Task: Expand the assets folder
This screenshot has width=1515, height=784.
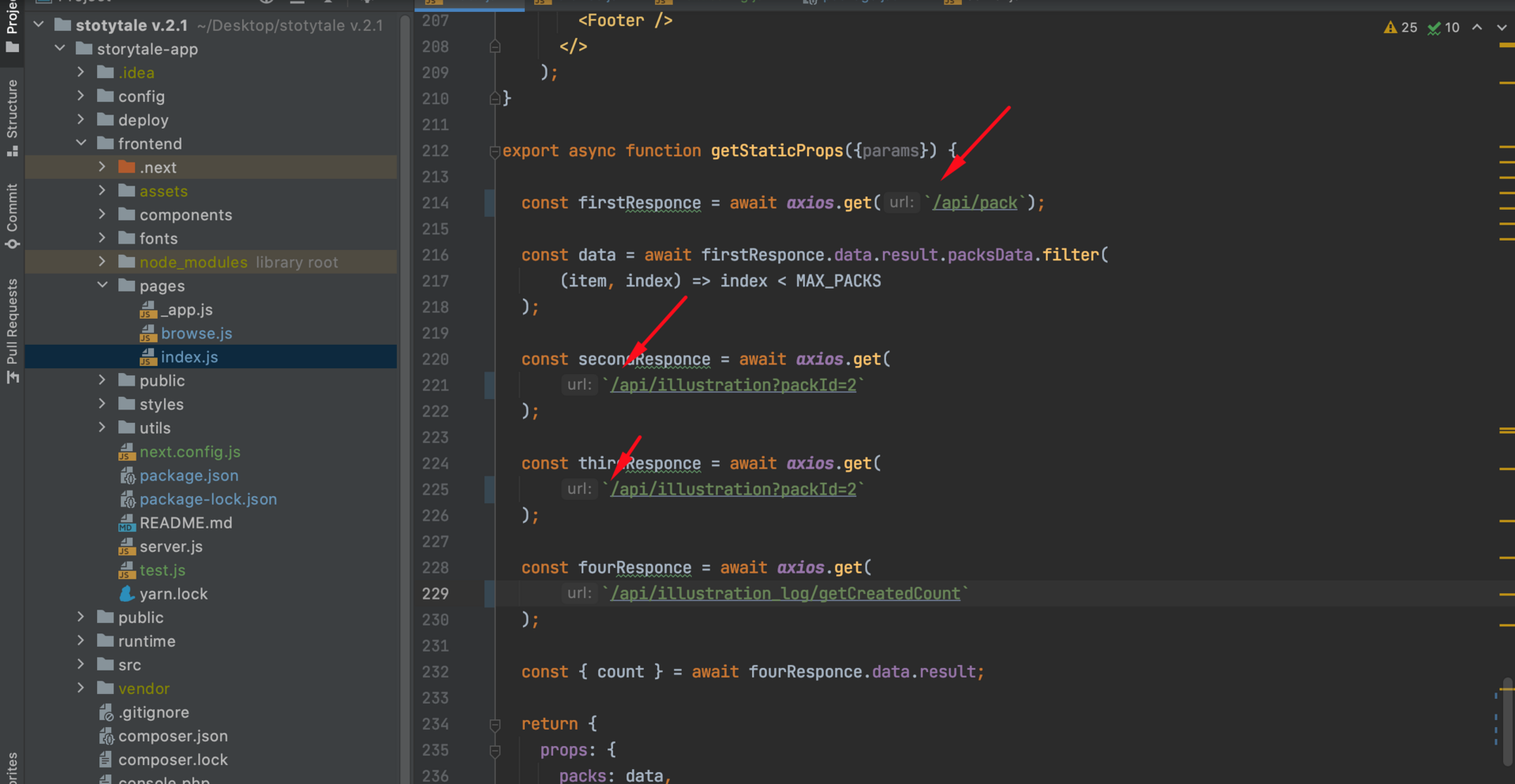Action: [103, 191]
